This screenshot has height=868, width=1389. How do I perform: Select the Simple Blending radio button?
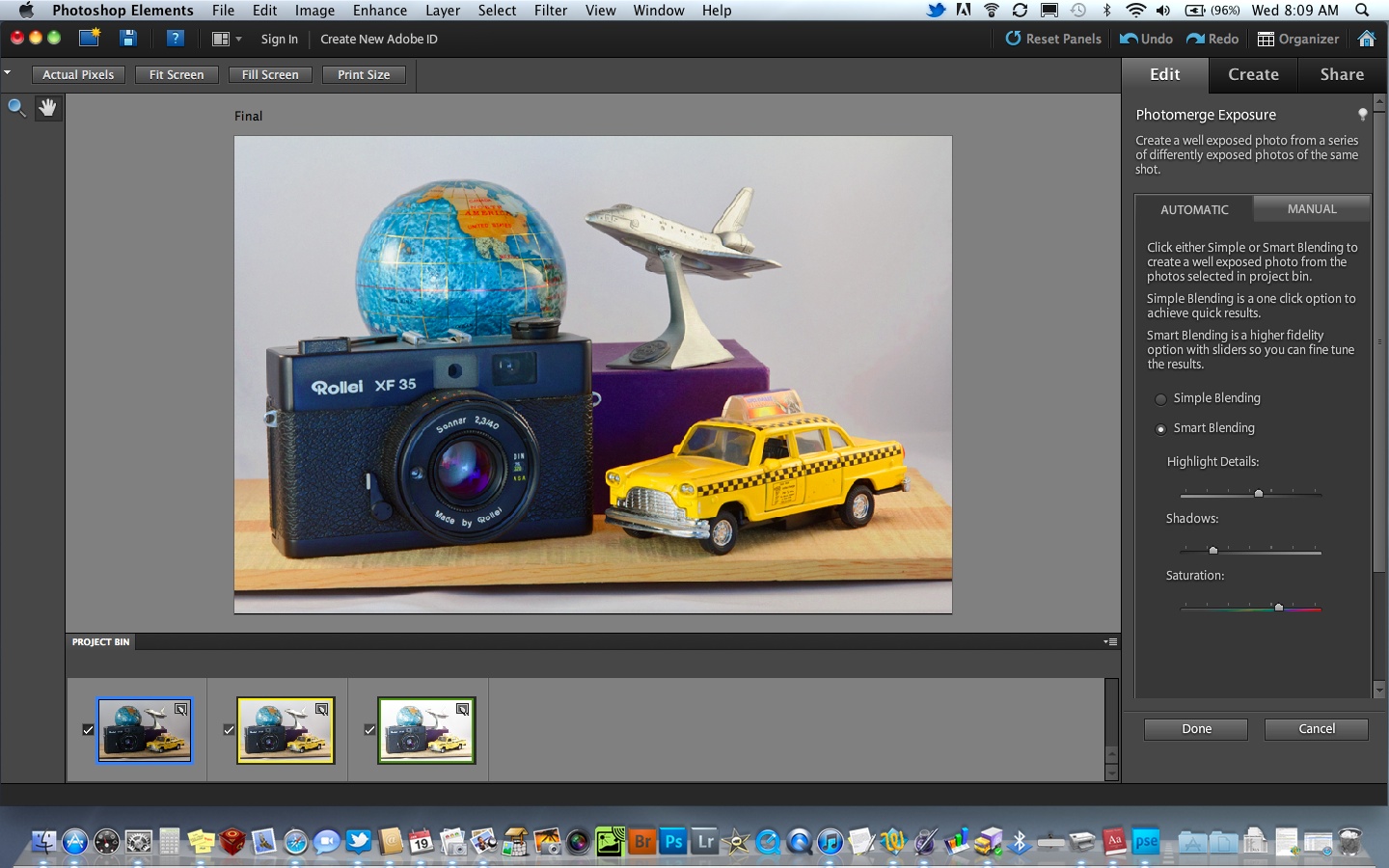click(x=1160, y=399)
